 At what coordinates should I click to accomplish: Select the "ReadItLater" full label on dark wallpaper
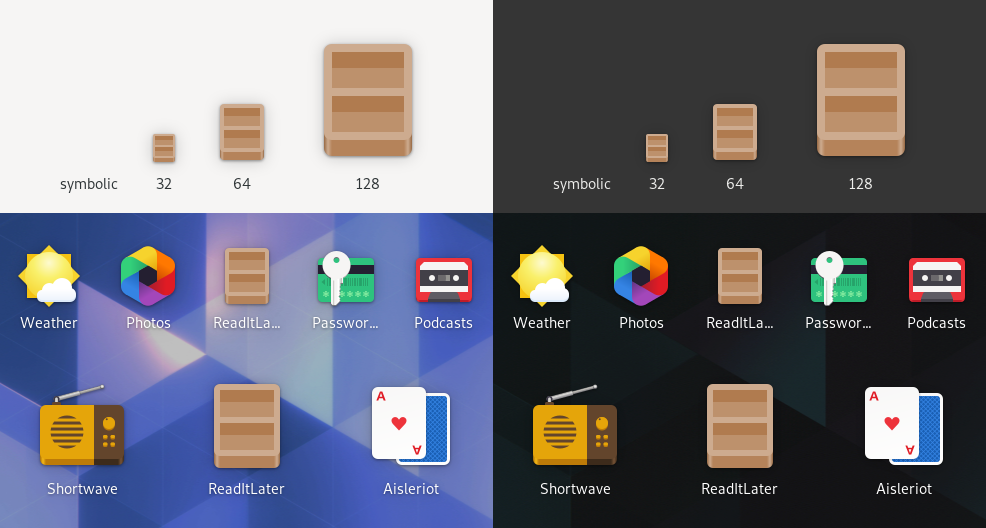click(x=740, y=489)
